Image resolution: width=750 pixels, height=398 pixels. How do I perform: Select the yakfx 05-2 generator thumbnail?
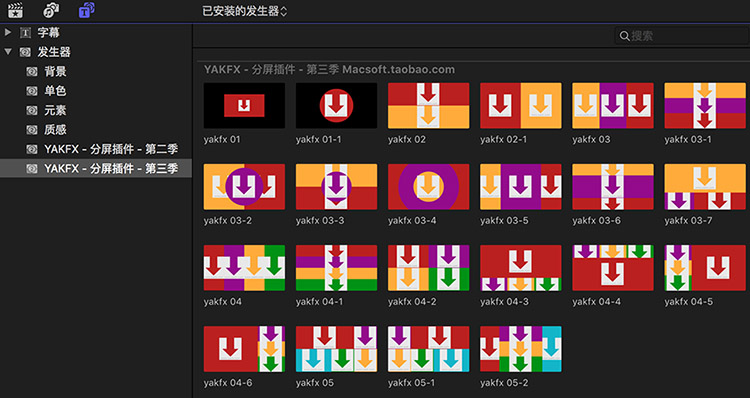[x=521, y=349]
